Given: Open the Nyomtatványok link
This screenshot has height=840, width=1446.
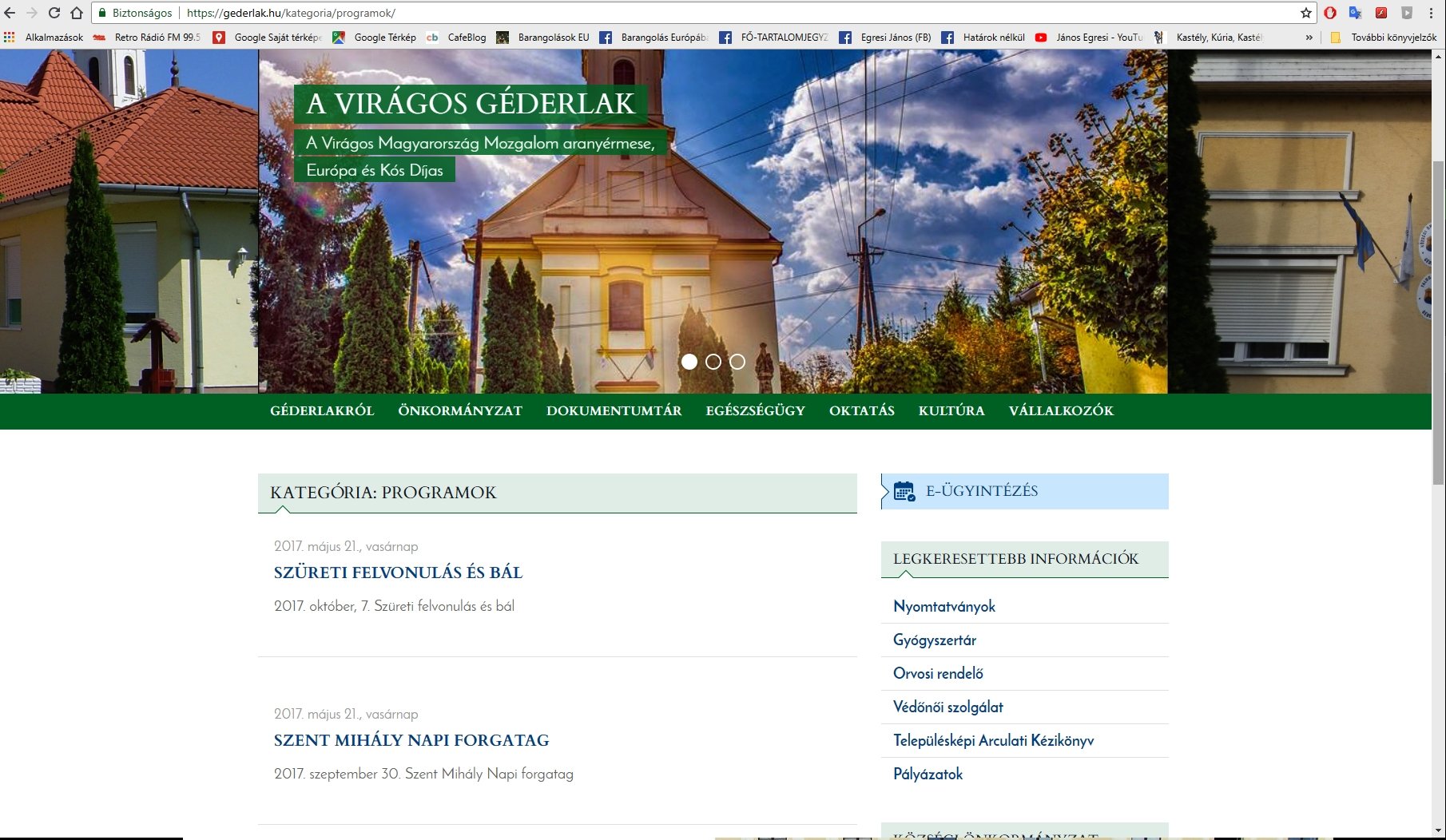Looking at the screenshot, I should 944,606.
